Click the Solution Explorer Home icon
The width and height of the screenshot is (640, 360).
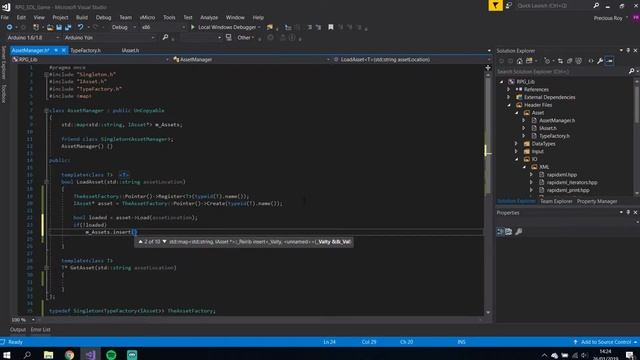click(x=519, y=61)
